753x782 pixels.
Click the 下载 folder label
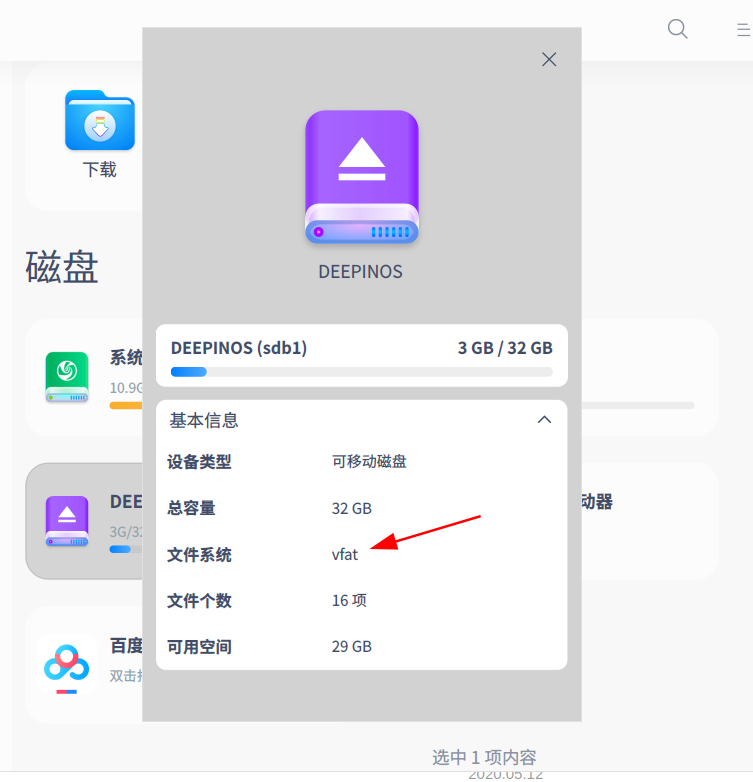click(x=99, y=170)
